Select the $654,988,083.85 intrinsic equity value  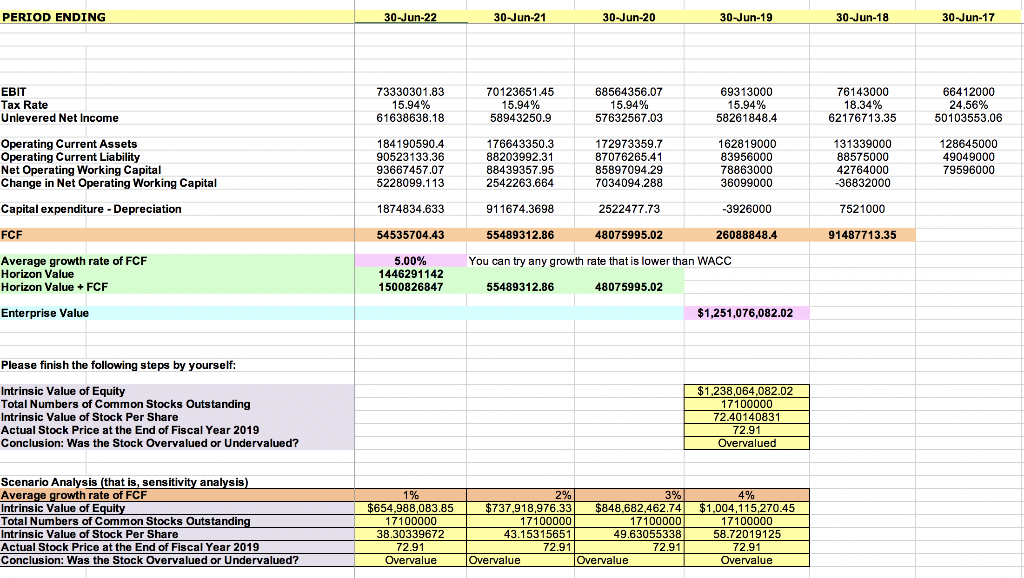[411, 508]
